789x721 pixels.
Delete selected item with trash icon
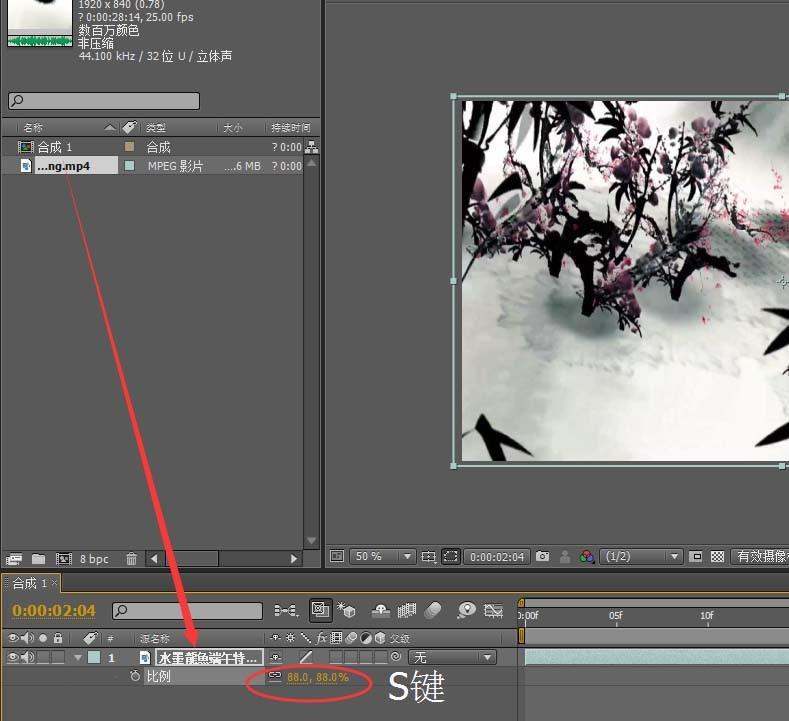[x=132, y=559]
